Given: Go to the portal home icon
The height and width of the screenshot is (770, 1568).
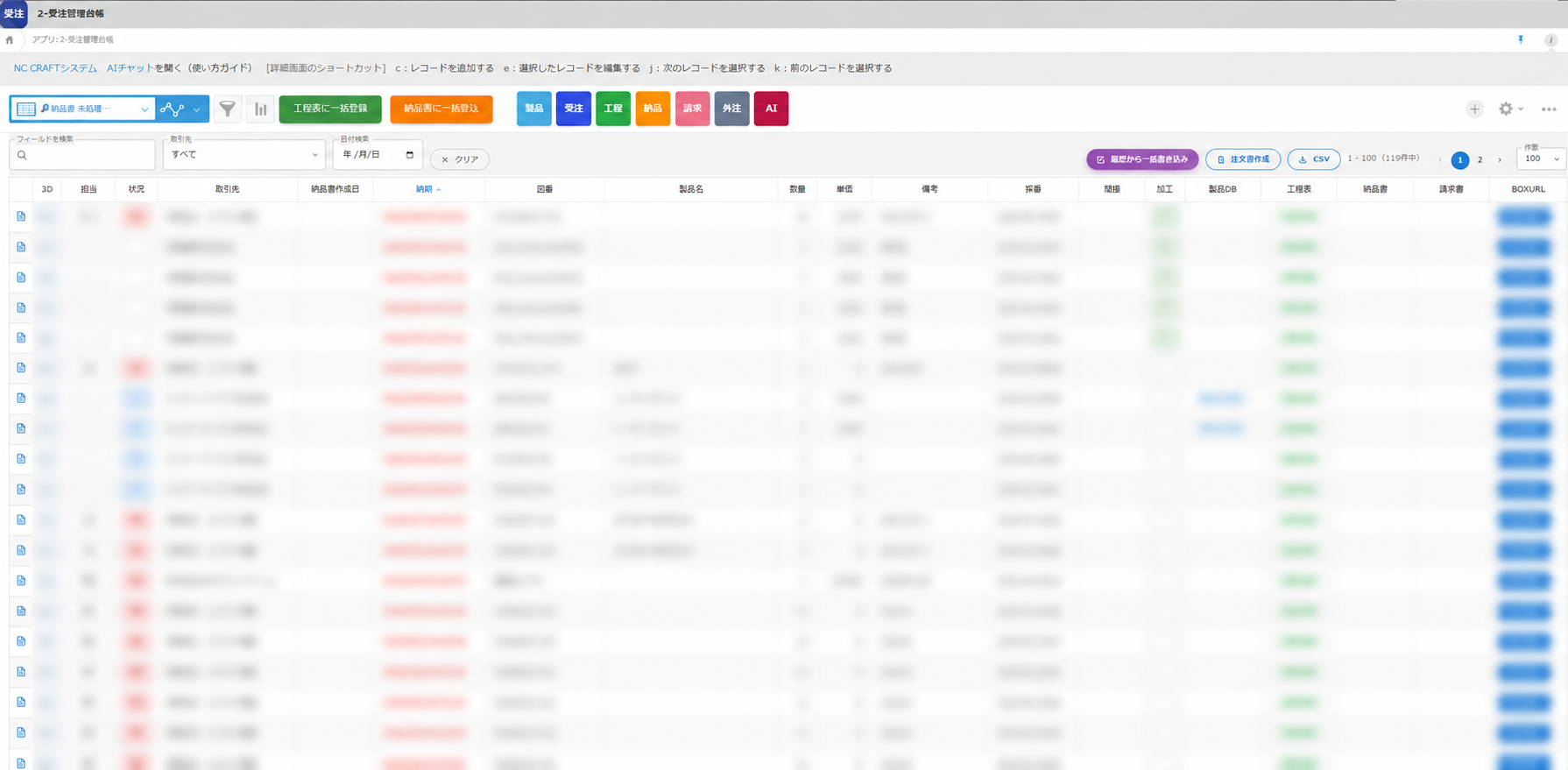Looking at the screenshot, I should click(10, 39).
